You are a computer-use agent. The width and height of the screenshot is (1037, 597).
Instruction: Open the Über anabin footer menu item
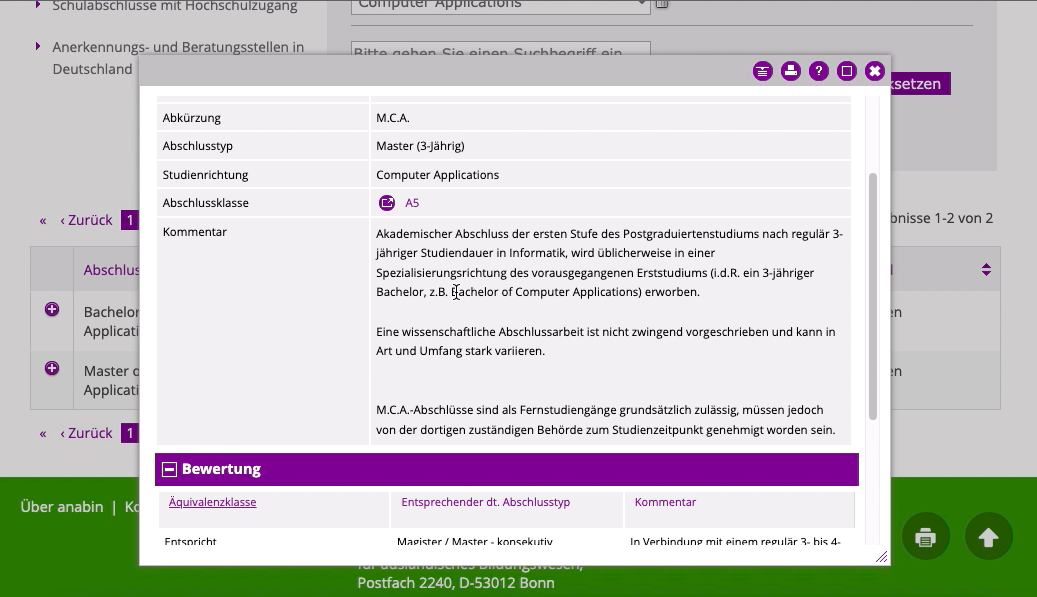61,507
